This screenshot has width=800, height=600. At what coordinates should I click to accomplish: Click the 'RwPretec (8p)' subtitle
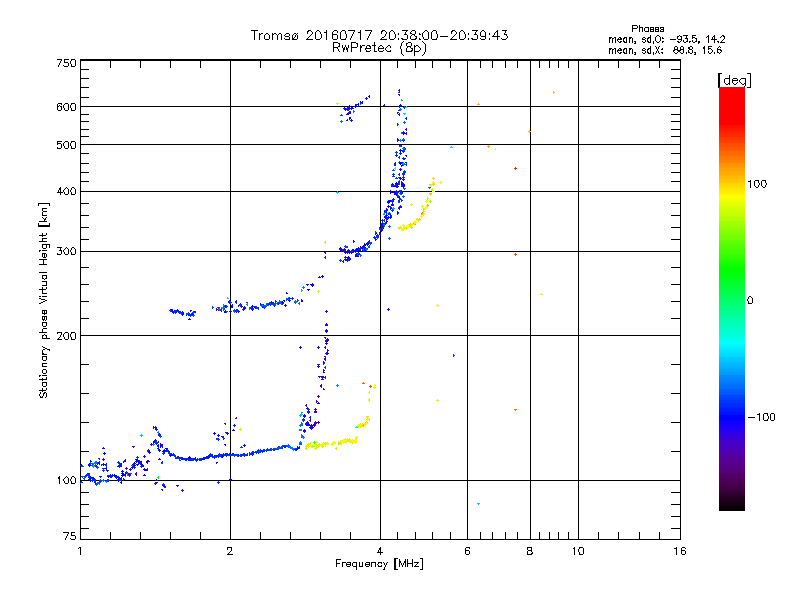pyautogui.click(x=379, y=48)
